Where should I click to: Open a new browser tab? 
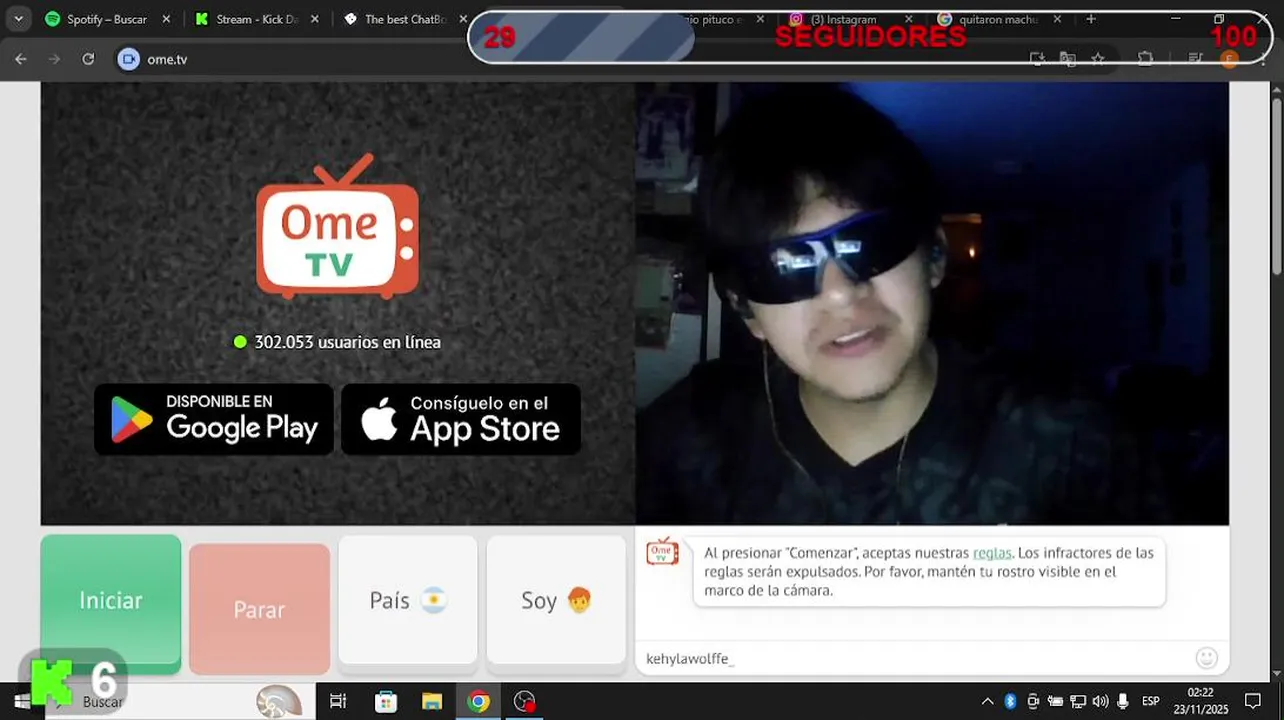click(x=1091, y=19)
